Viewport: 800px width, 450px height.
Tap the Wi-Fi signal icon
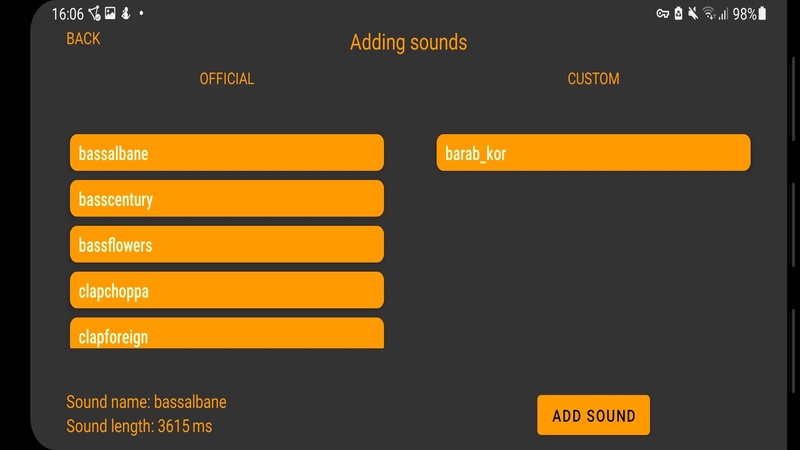click(708, 14)
